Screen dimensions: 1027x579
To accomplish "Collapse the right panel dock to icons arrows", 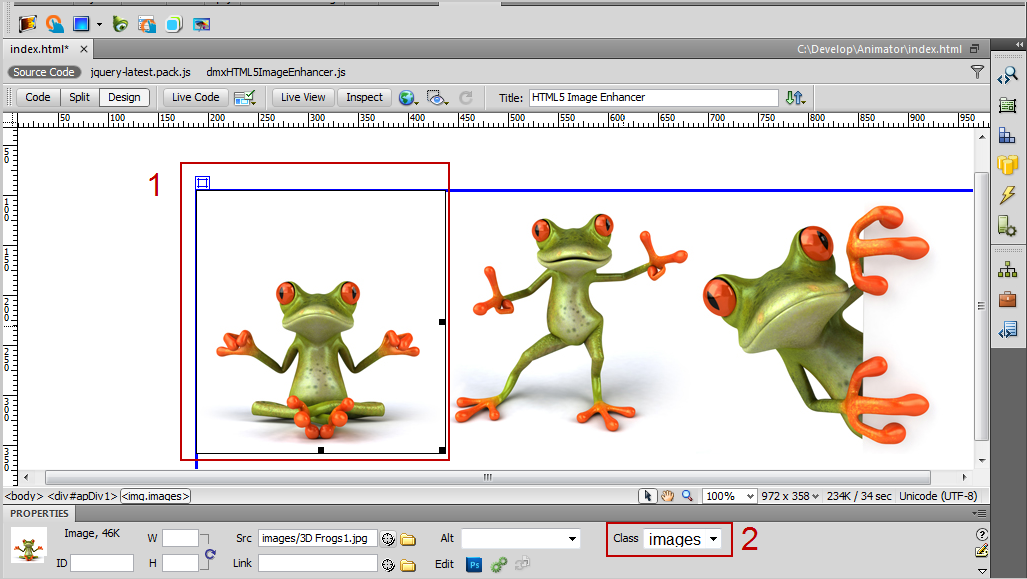I will tap(1019, 44).
